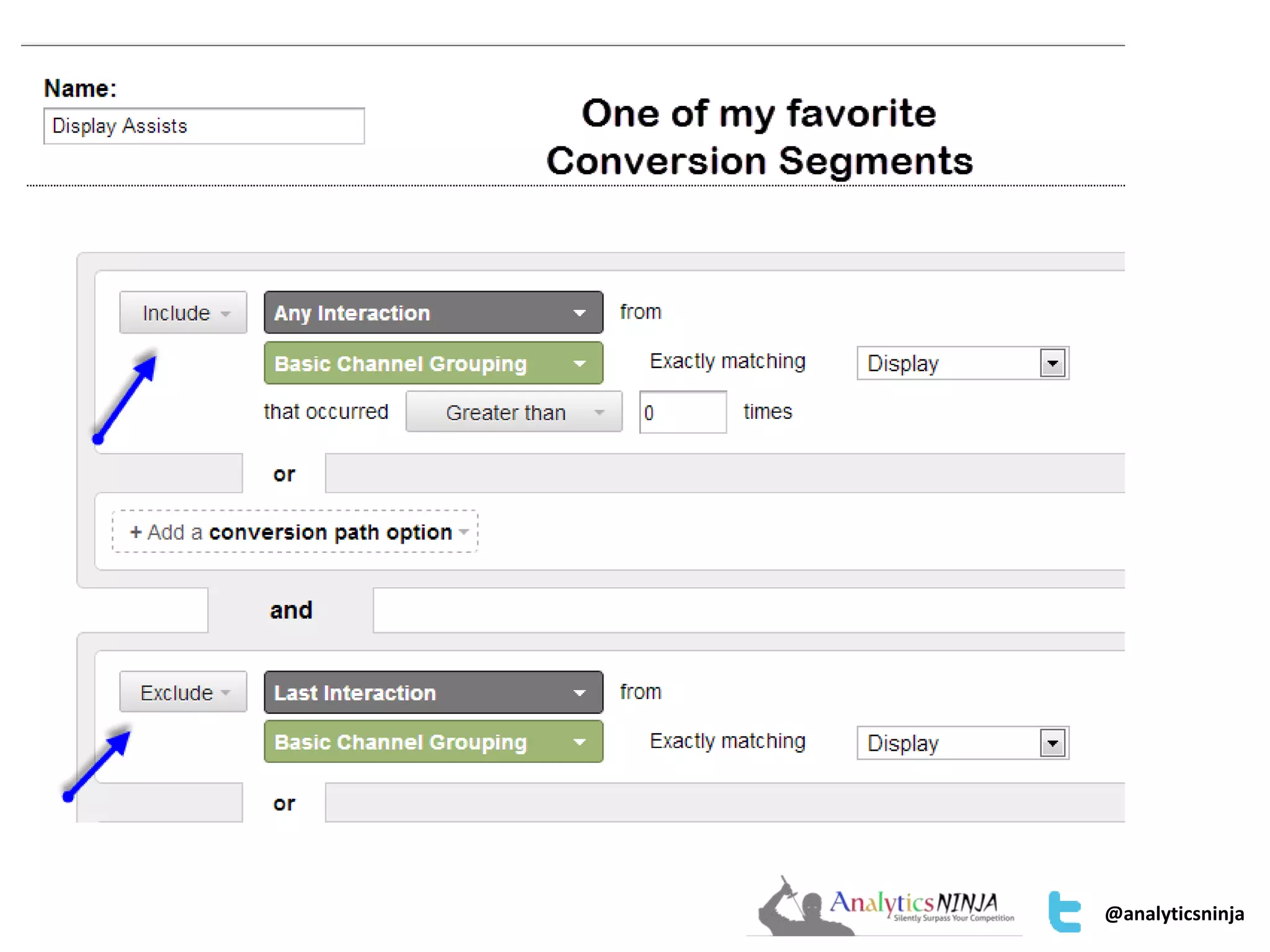
Task: Click the Twitter bird icon
Action: point(1065,912)
